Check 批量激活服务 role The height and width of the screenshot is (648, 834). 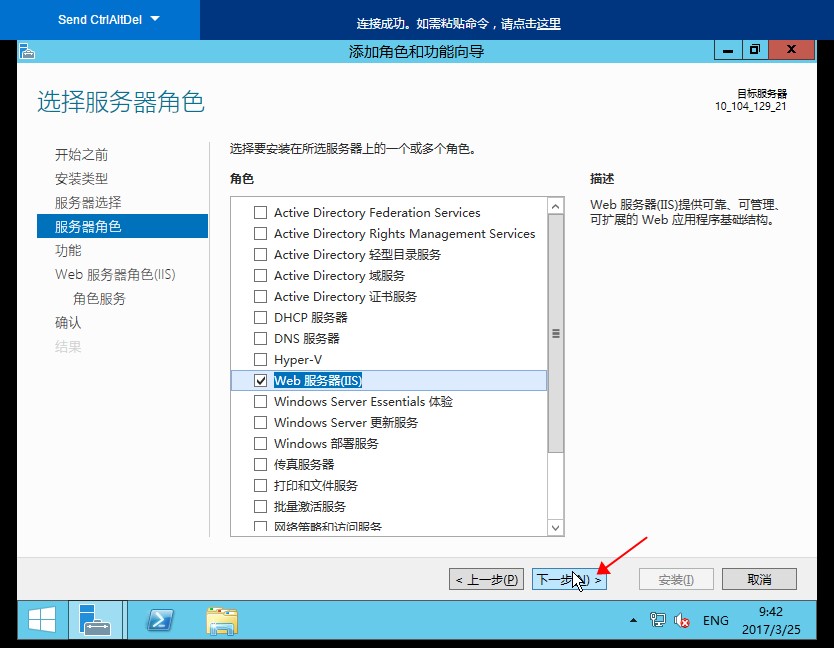click(x=261, y=506)
